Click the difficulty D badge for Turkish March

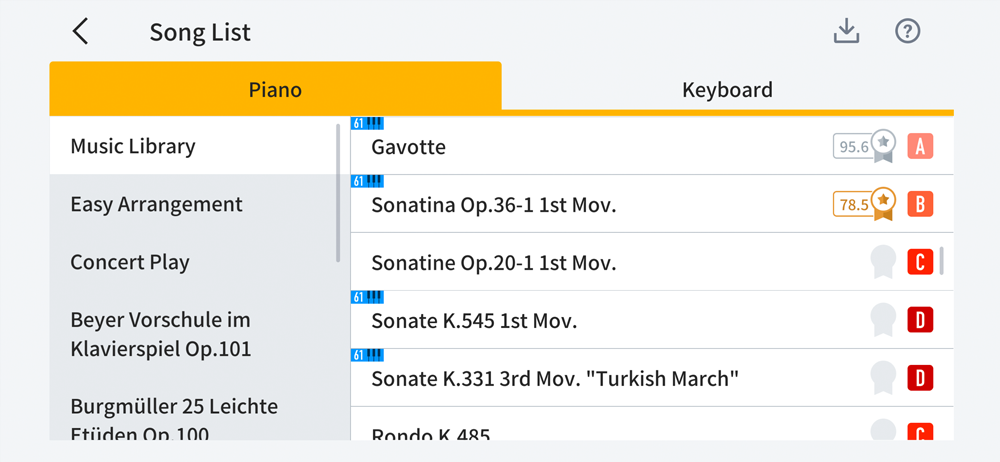(x=920, y=378)
